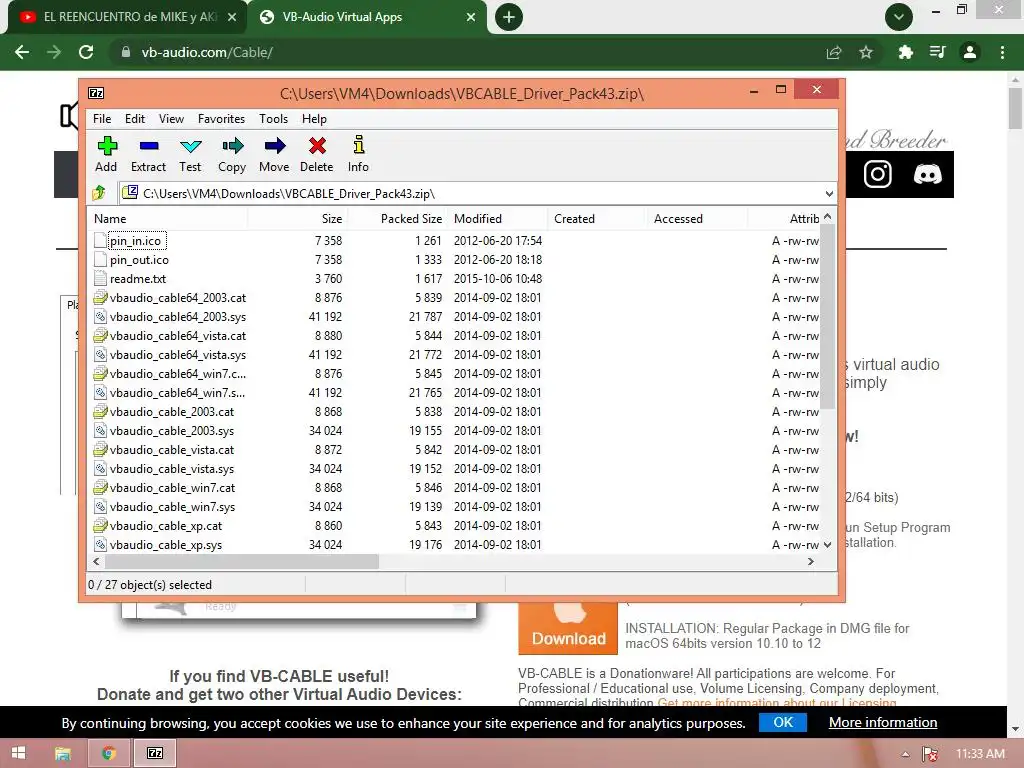This screenshot has height=768, width=1024.
Task: Click the Extract toolbar icon
Action: (149, 146)
